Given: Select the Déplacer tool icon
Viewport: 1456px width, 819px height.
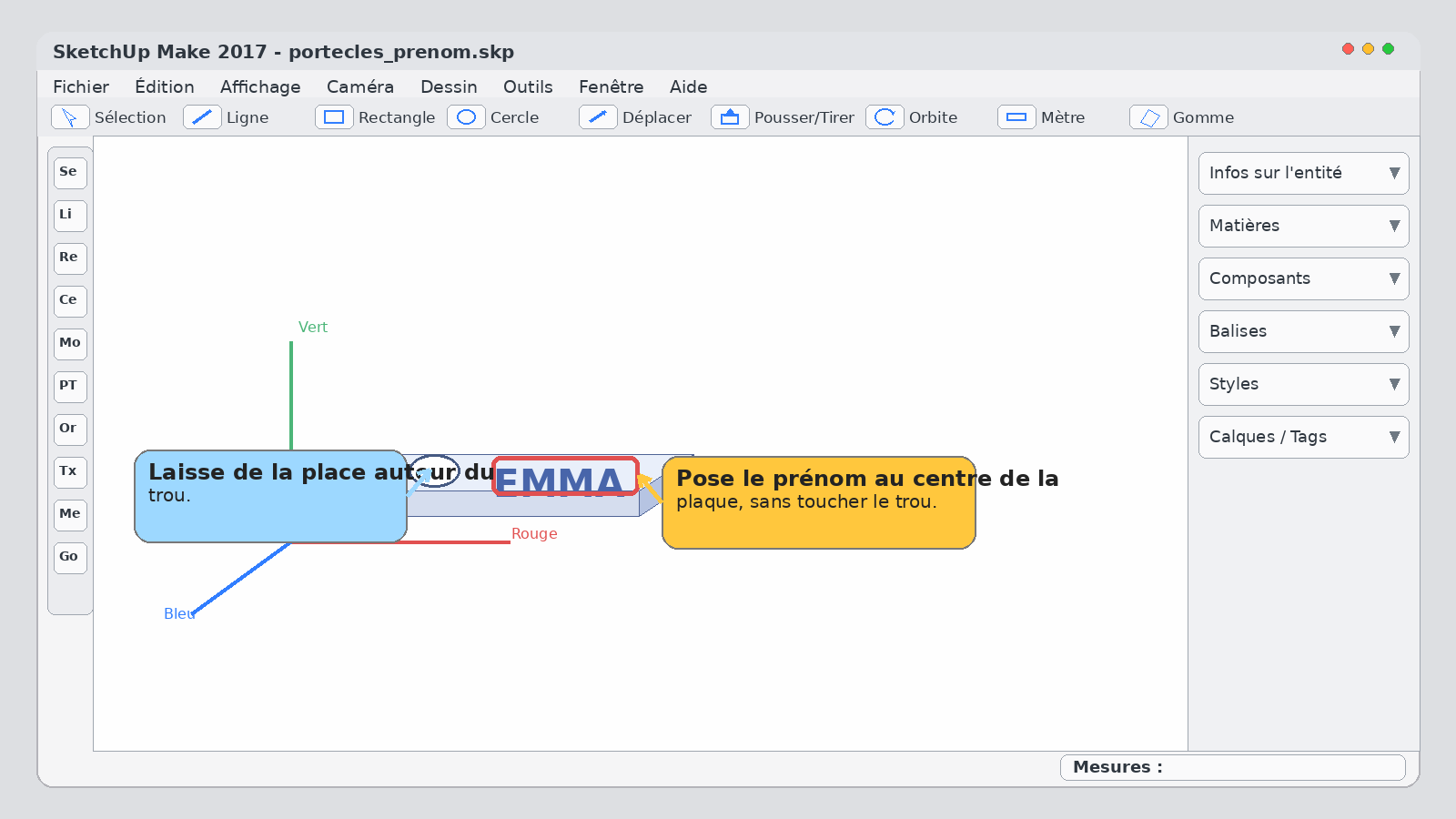Looking at the screenshot, I should tap(598, 117).
